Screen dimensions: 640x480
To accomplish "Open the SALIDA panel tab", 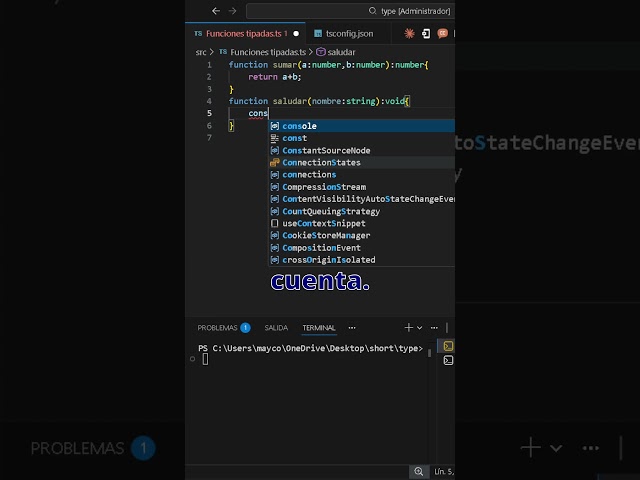I will [x=276, y=328].
